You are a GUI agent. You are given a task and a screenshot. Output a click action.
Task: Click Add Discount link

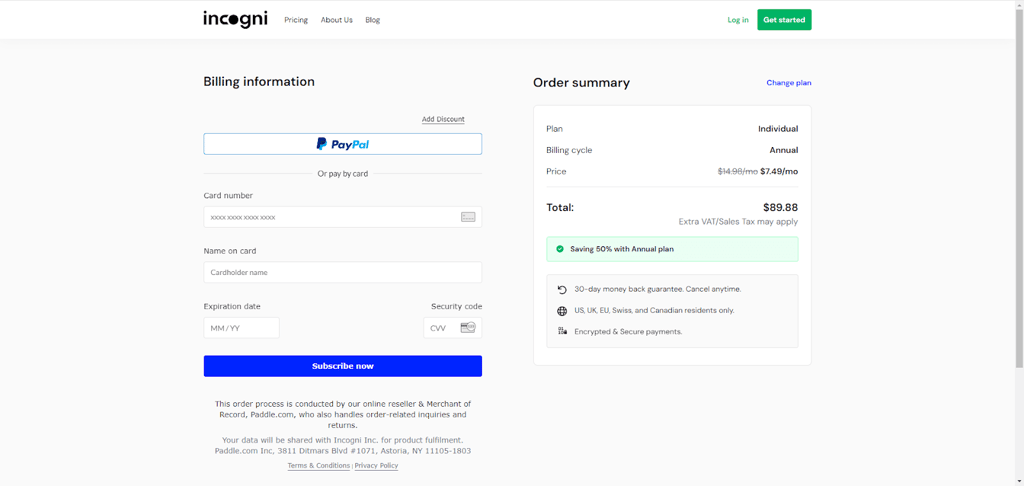[443, 119]
